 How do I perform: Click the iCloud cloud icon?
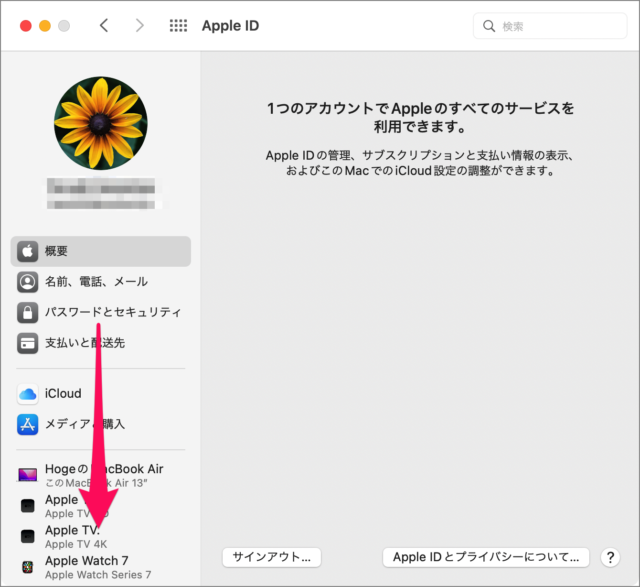pos(27,394)
